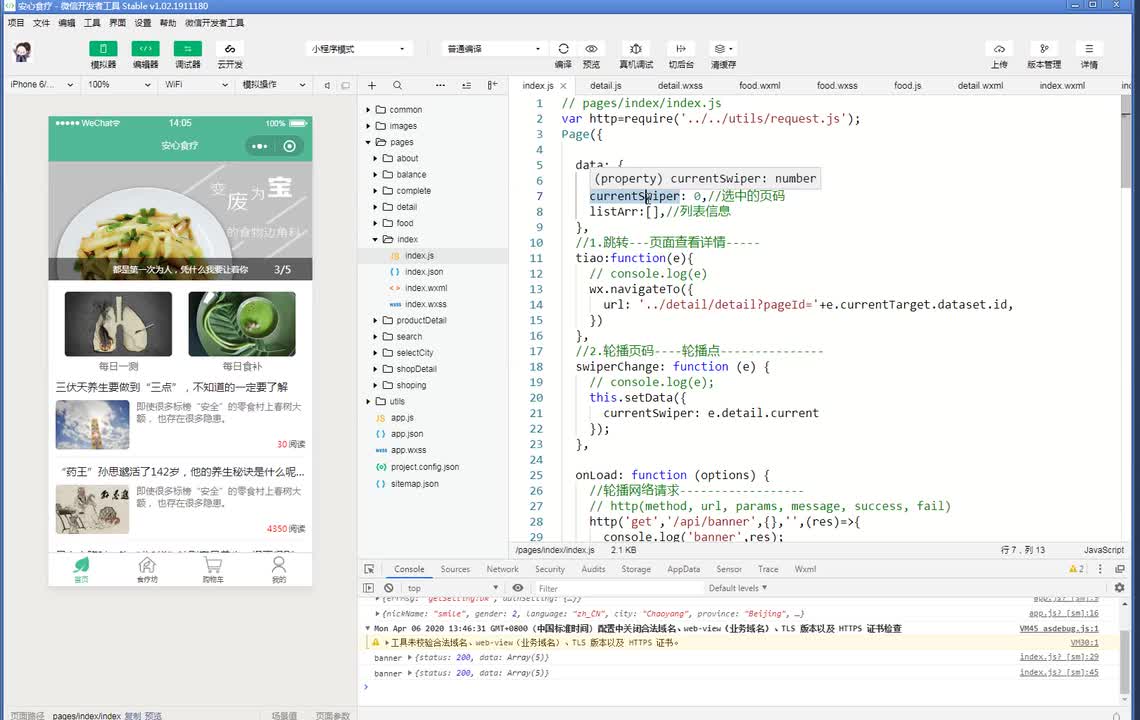Toggle the 模拟器 simulator panel
The height and width of the screenshot is (720, 1140).
[x=103, y=49]
